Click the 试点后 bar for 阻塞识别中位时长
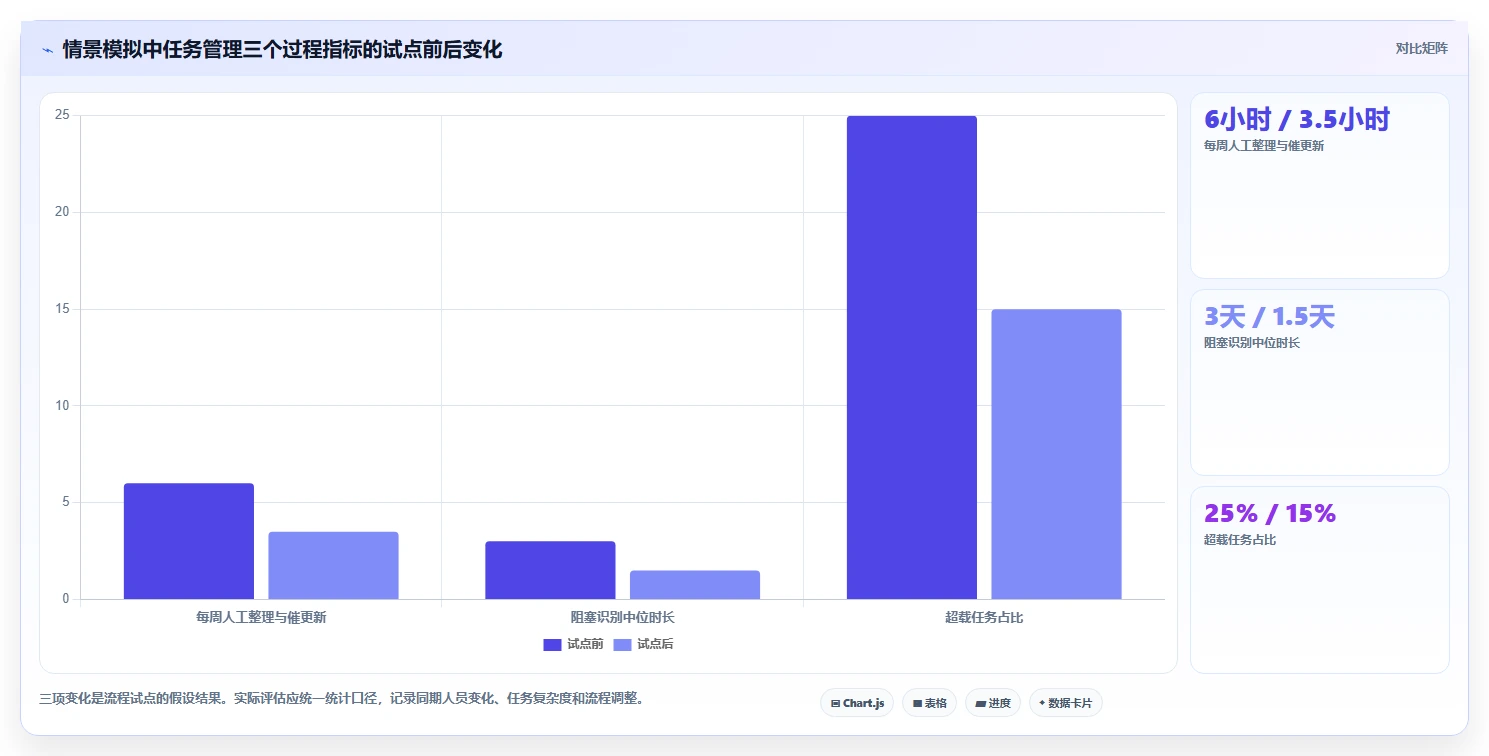This screenshot has width=1489, height=756. 695,585
